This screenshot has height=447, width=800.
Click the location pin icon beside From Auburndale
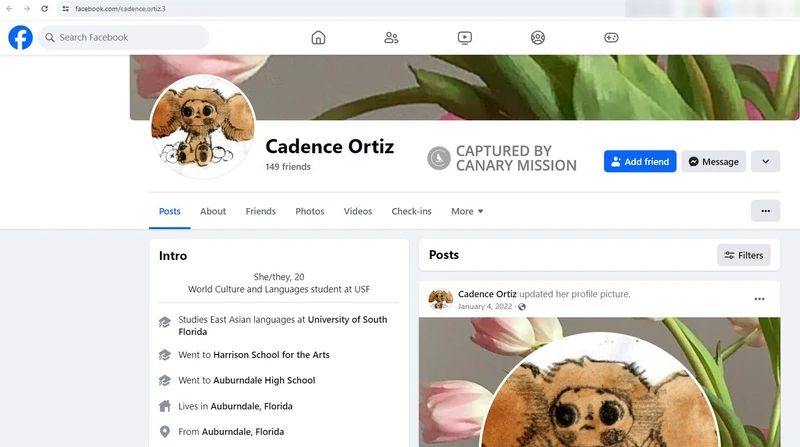(164, 432)
